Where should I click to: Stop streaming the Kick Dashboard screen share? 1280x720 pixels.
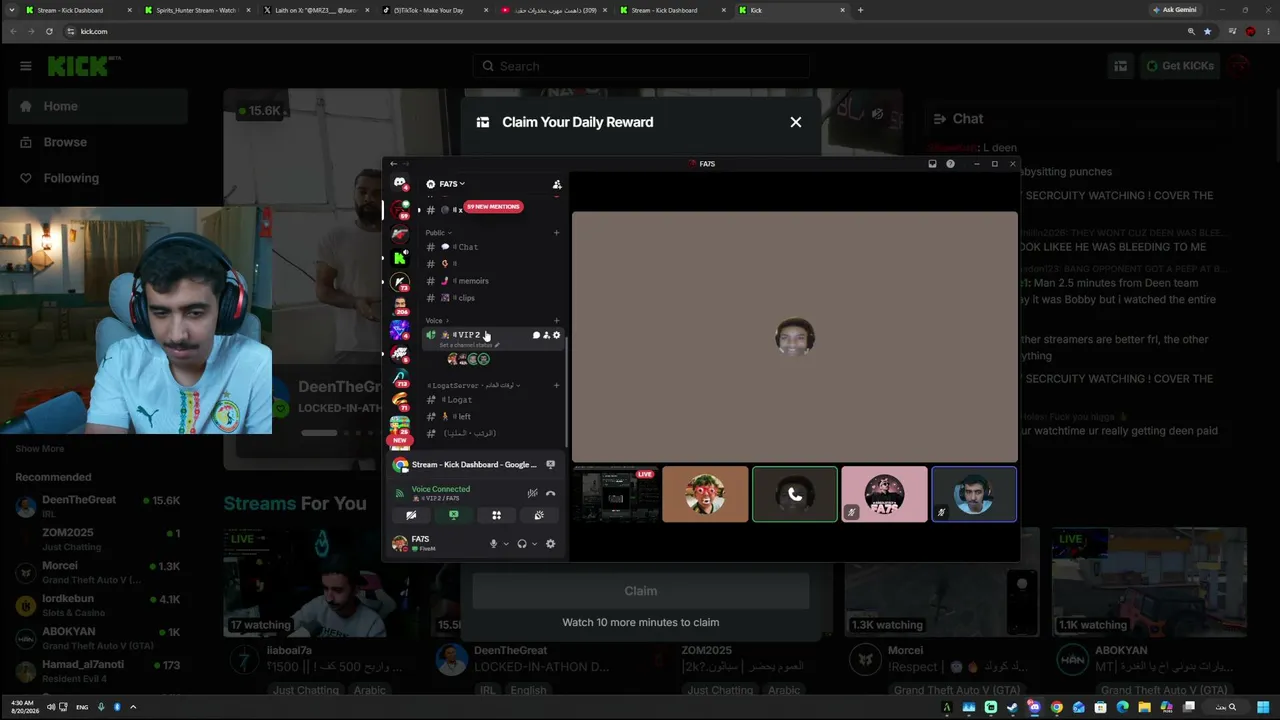(x=551, y=465)
